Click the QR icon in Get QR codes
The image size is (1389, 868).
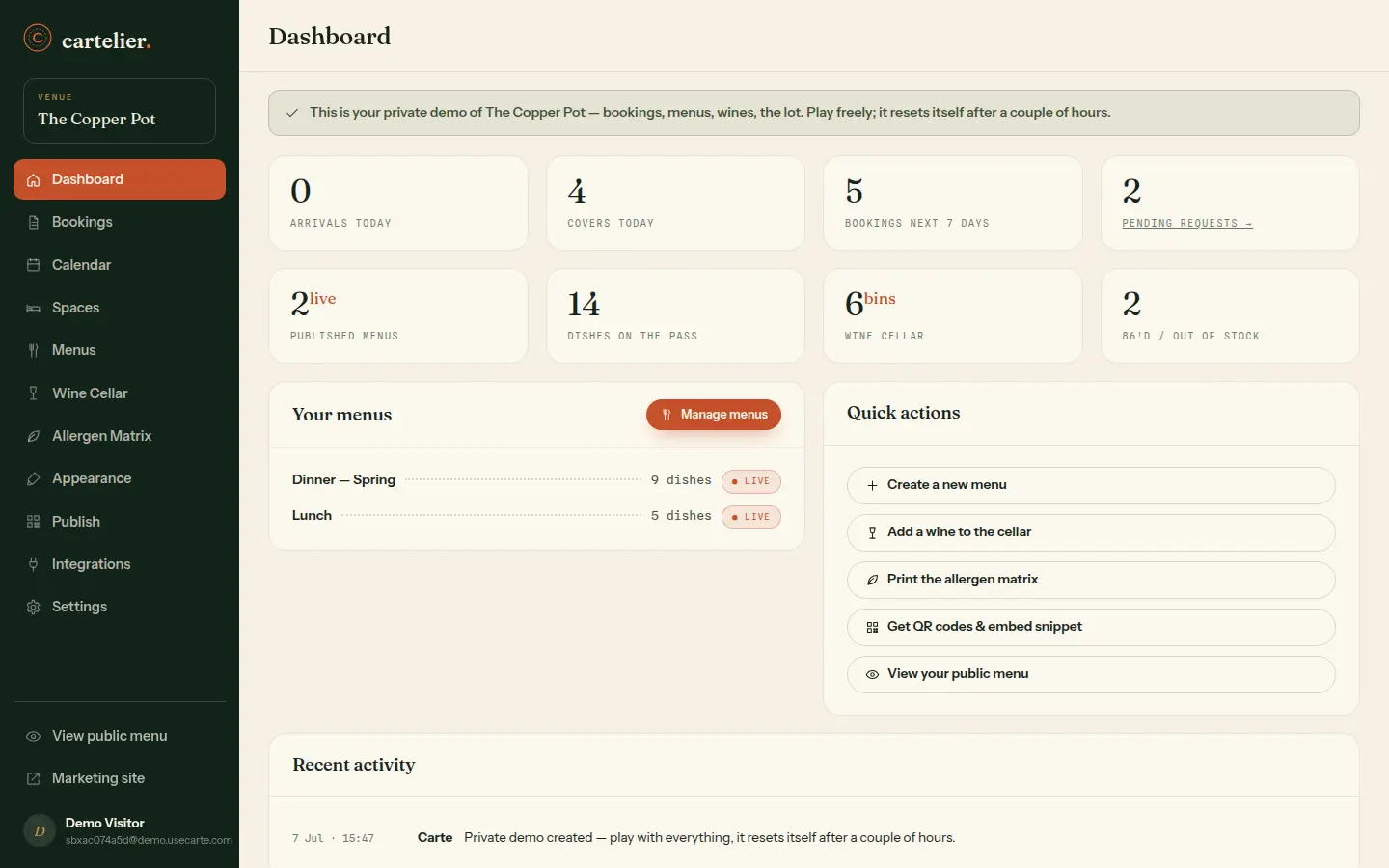tap(872, 627)
